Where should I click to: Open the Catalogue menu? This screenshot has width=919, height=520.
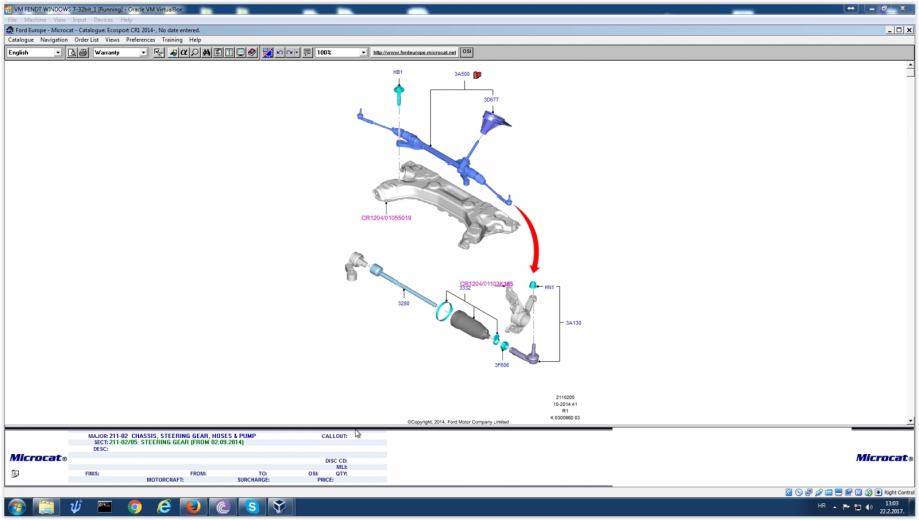click(21, 40)
